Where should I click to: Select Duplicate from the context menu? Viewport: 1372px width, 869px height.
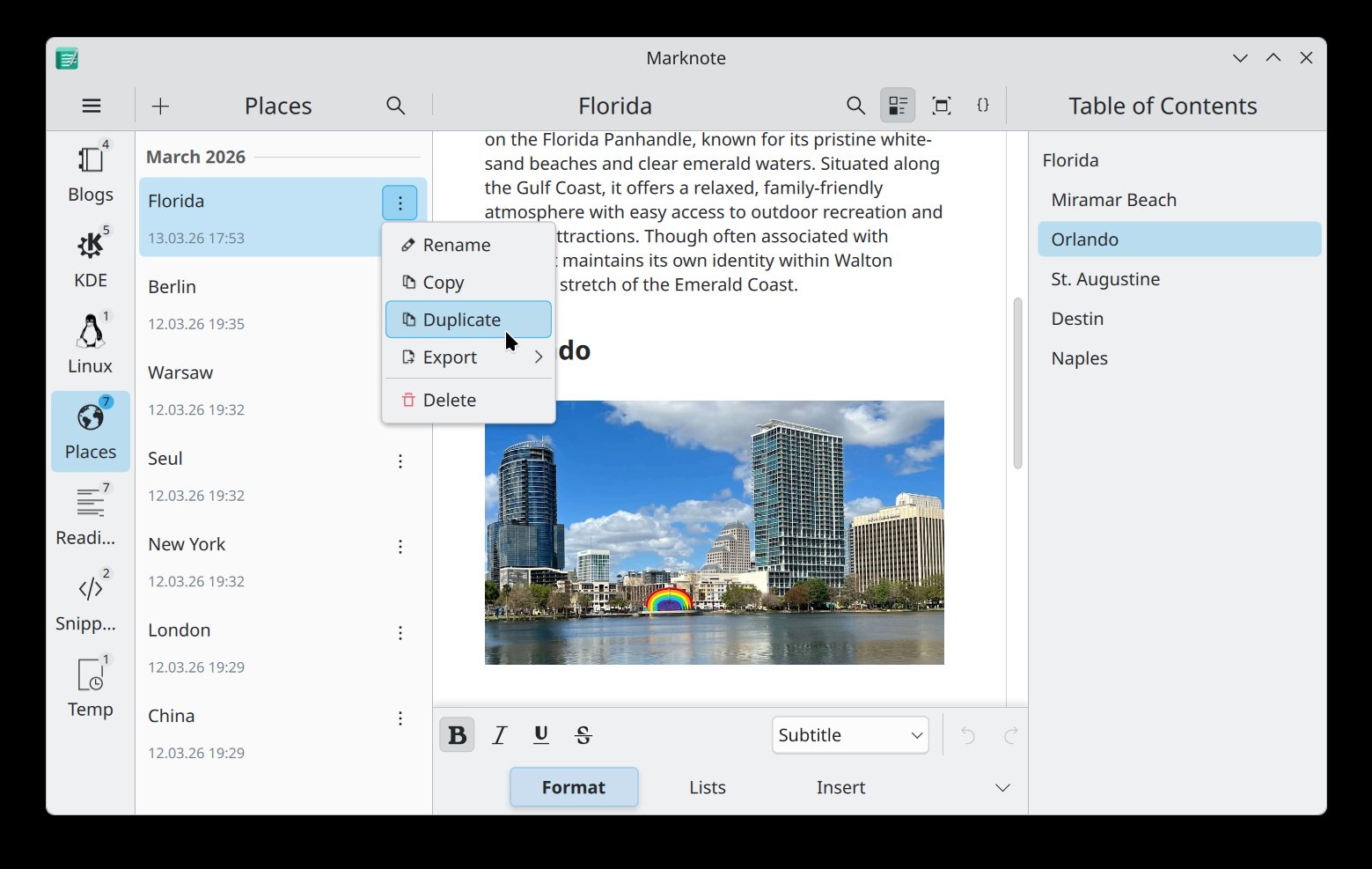[x=468, y=319]
